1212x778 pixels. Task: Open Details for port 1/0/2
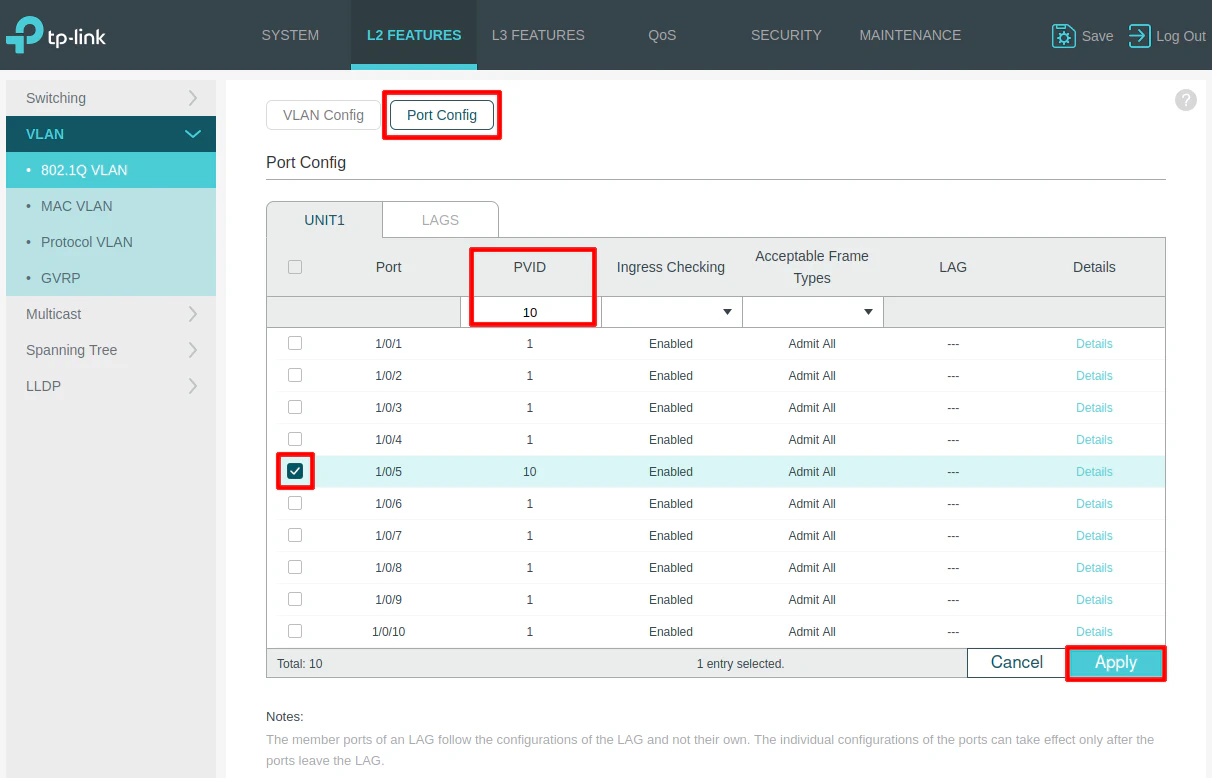(1094, 376)
